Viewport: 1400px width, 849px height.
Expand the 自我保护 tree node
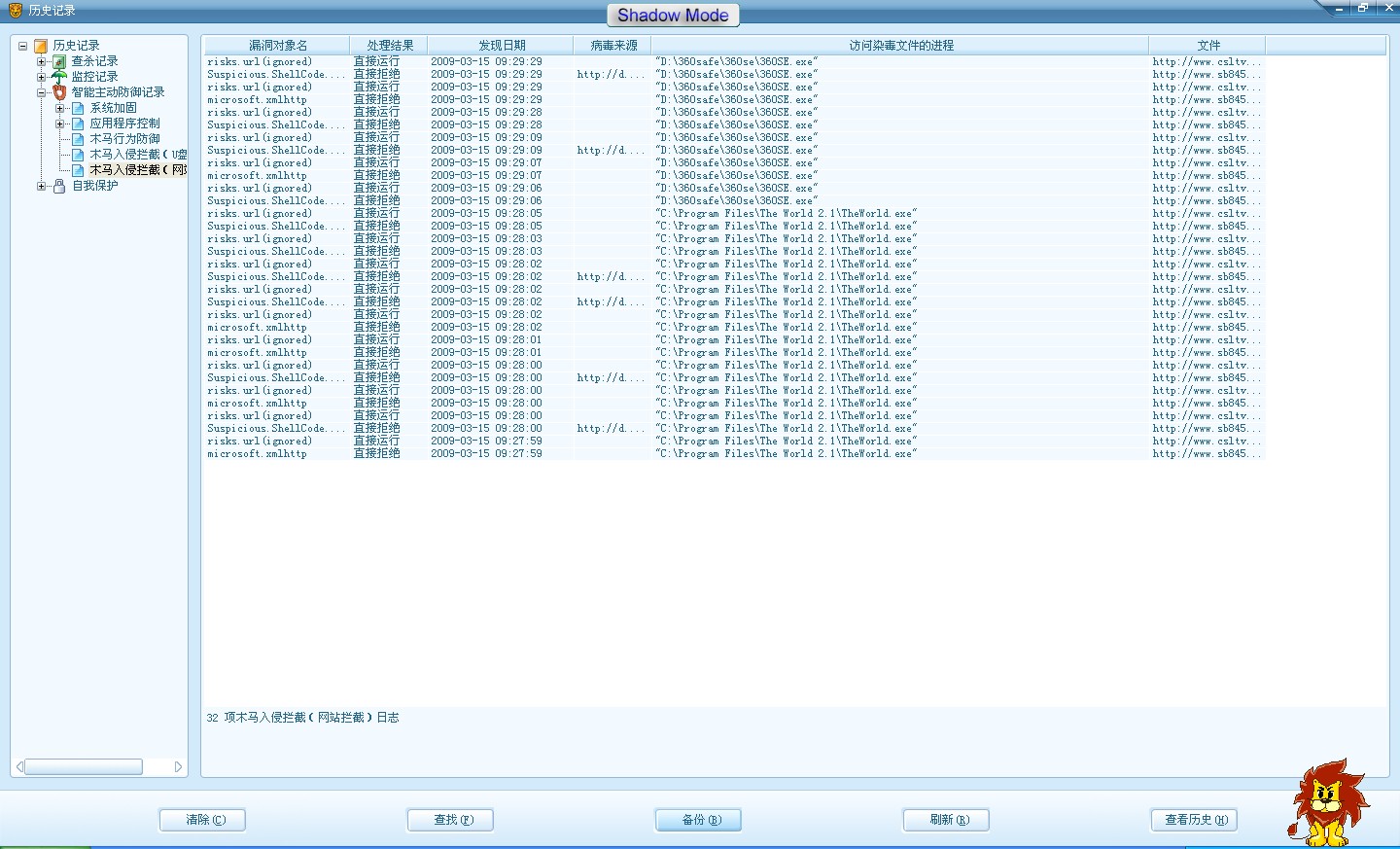click(x=41, y=186)
